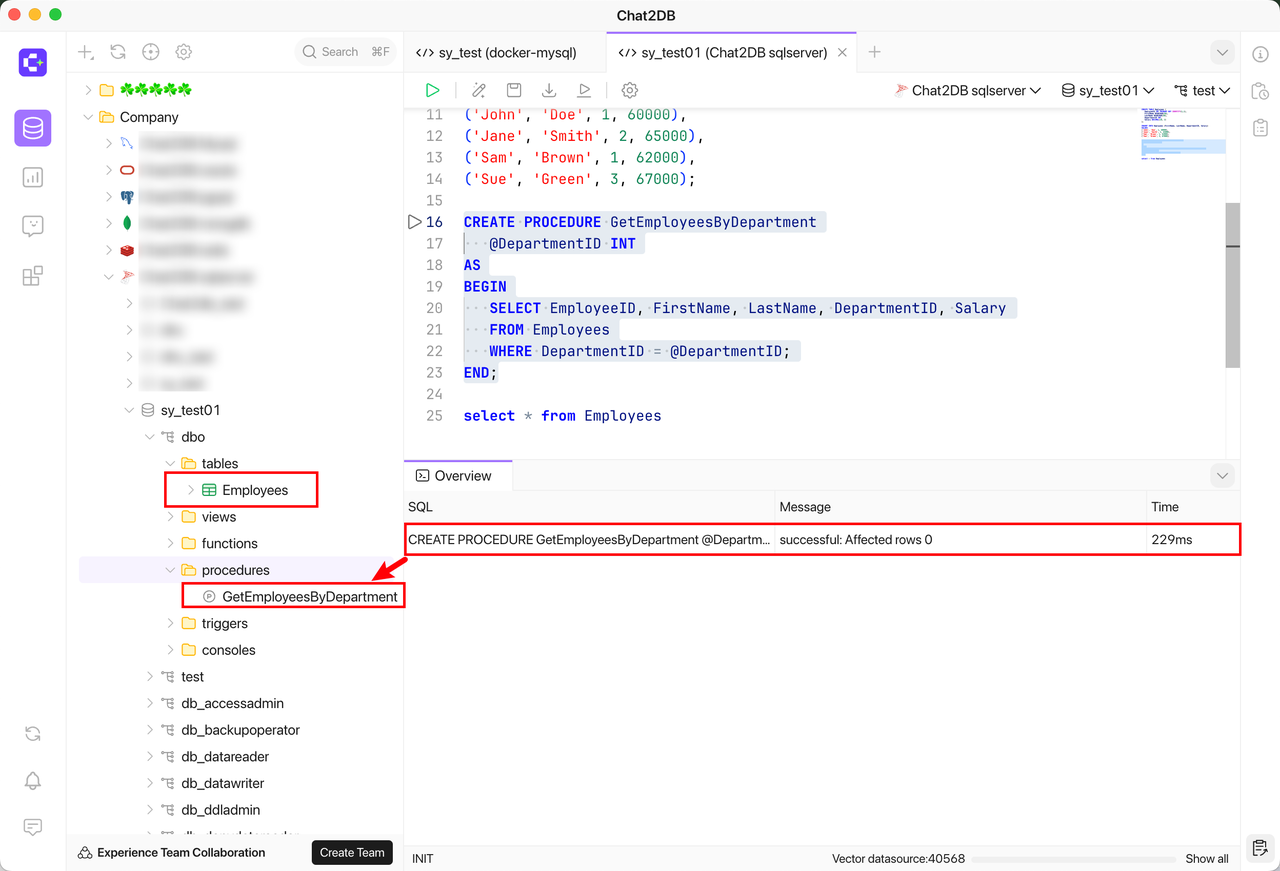Click Experience Team Collaboration label

coord(181,853)
